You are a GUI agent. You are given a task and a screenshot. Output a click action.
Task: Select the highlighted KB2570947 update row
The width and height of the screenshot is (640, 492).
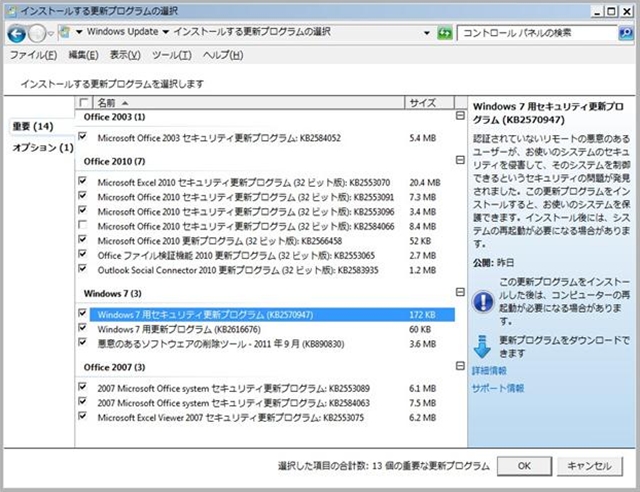pos(272,314)
